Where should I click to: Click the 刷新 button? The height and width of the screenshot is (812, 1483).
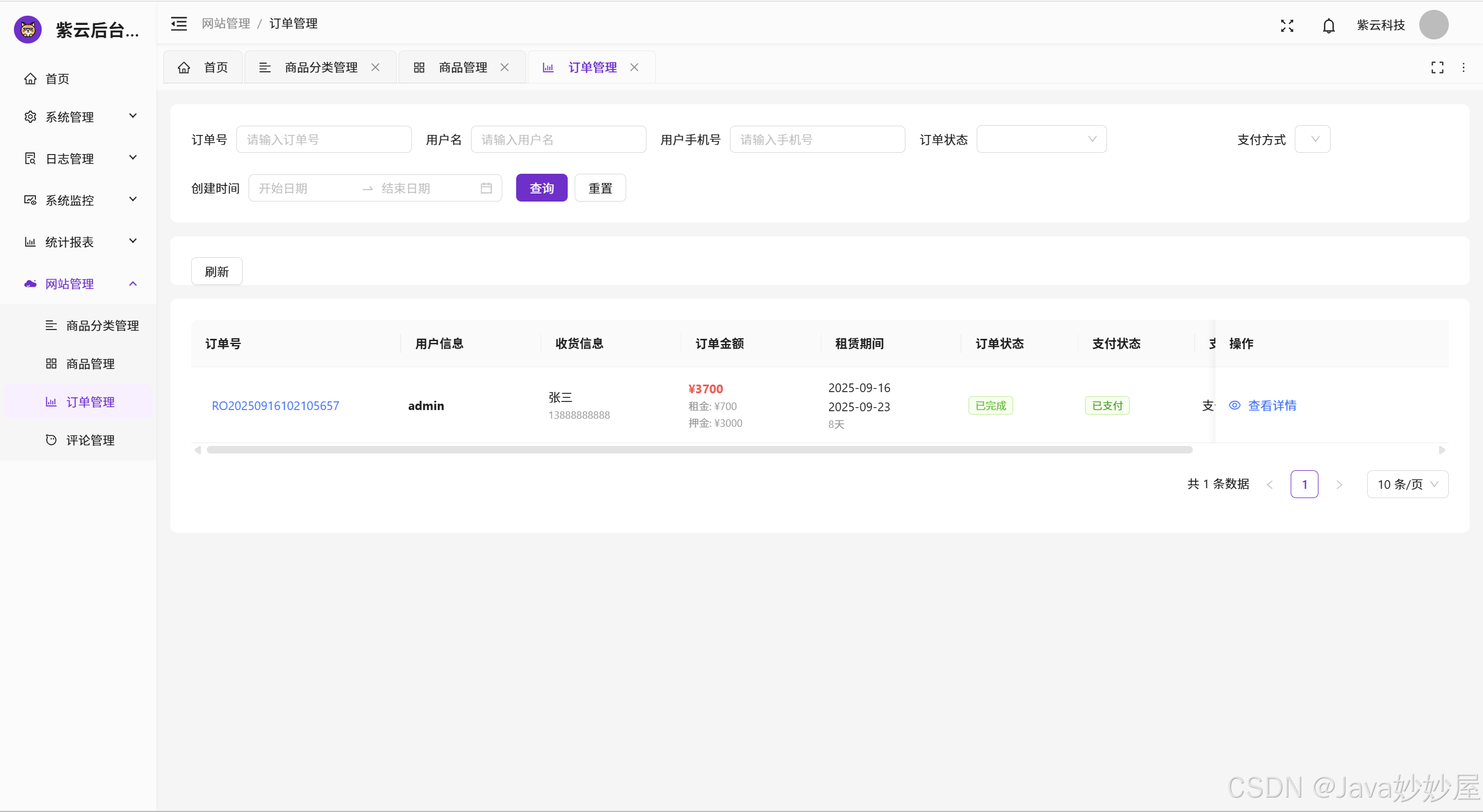[x=217, y=272]
